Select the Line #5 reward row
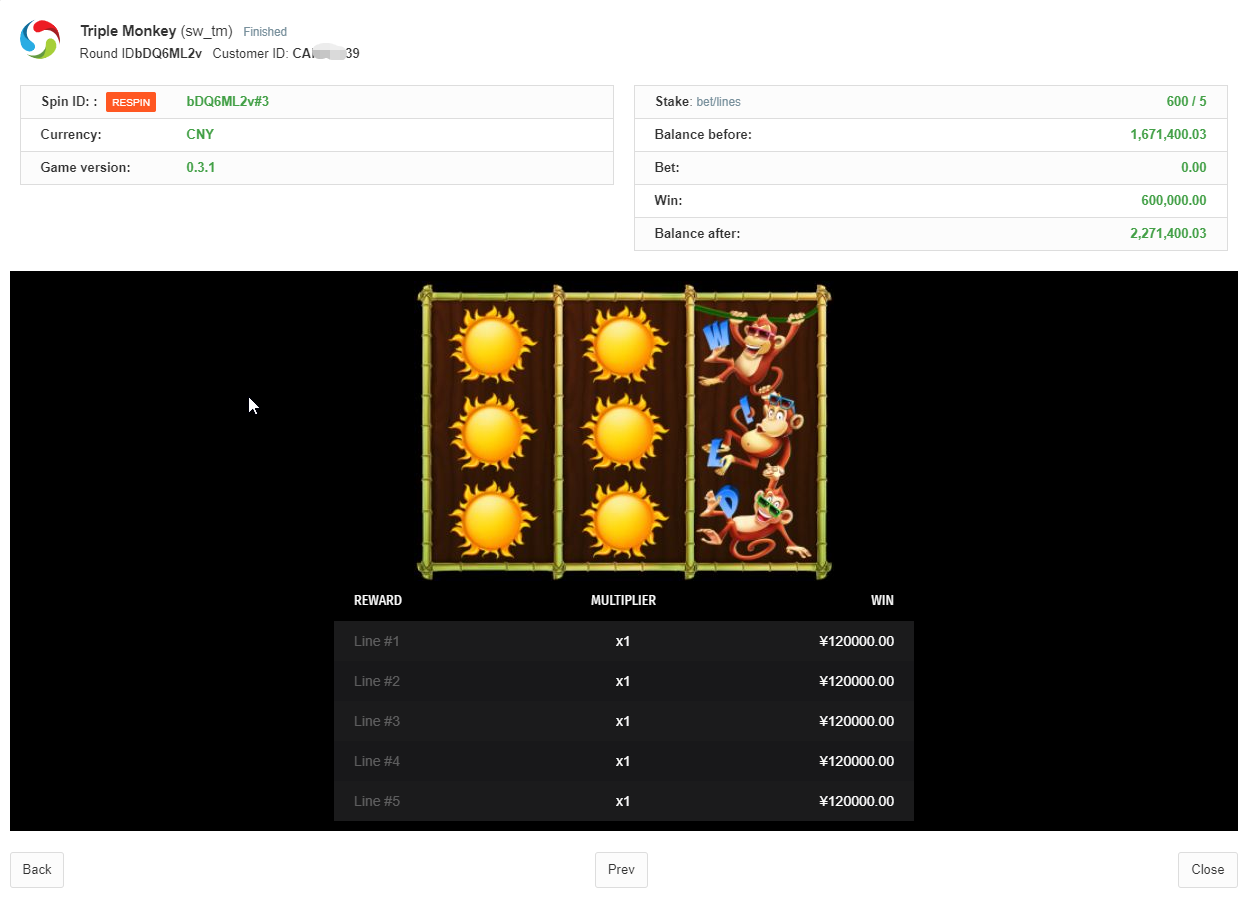The width and height of the screenshot is (1244, 905). click(623, 801)
